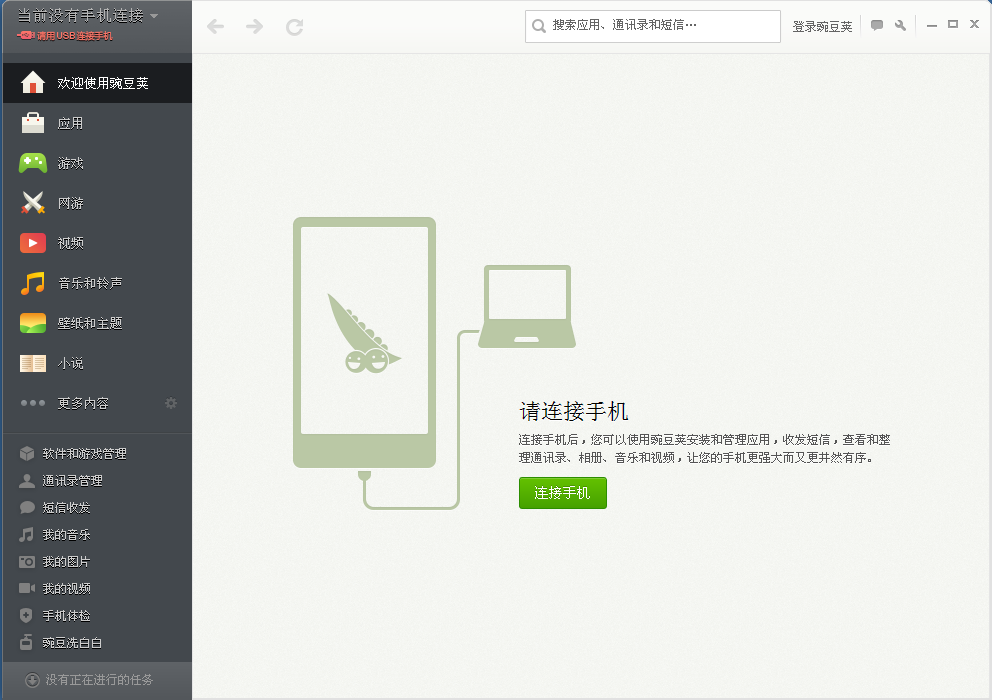
Task: Click 没有正在进行的任务 task status
Action: pos(99,680)
